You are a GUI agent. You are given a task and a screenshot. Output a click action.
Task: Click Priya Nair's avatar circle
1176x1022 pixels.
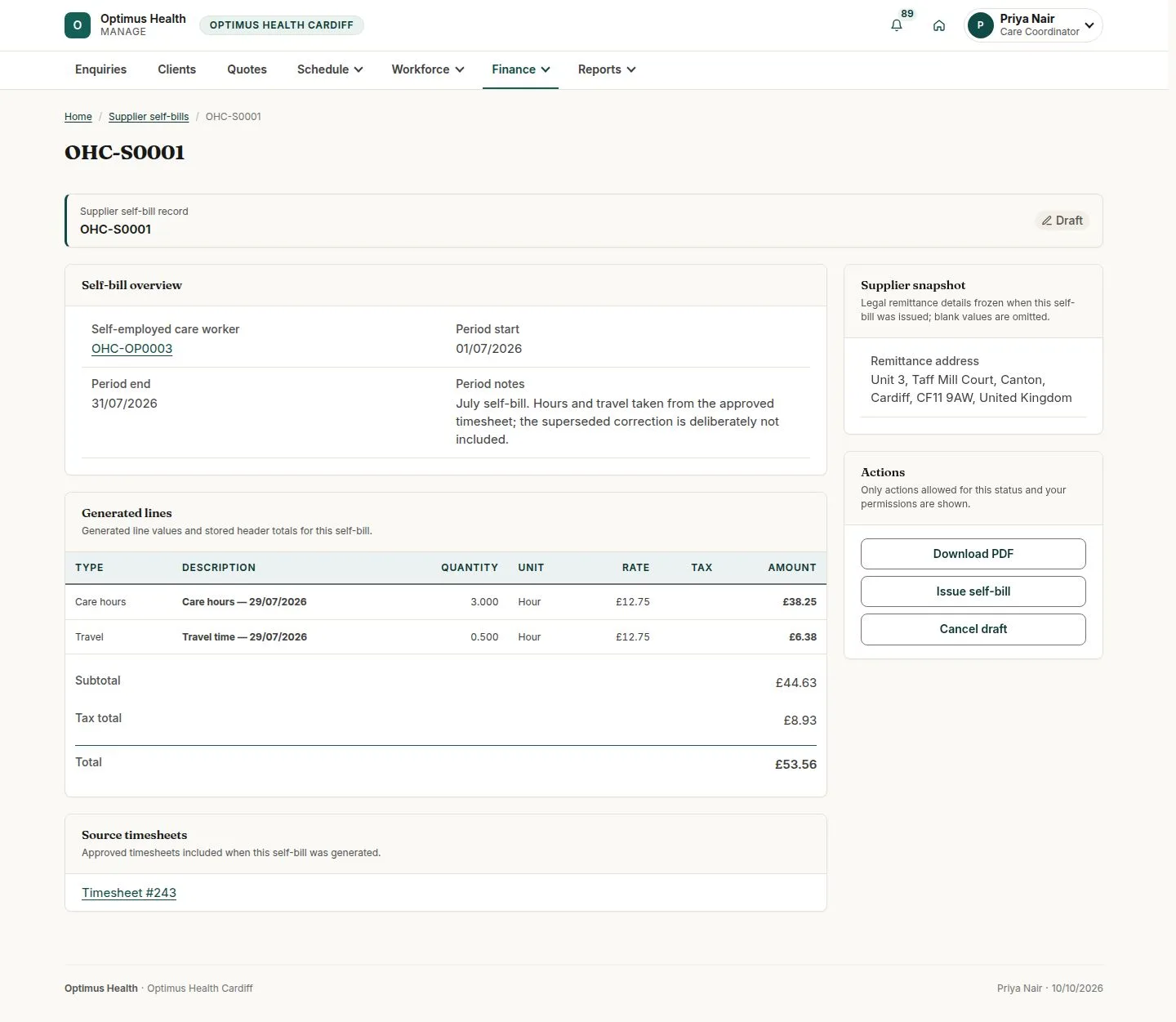click(981, 25)
